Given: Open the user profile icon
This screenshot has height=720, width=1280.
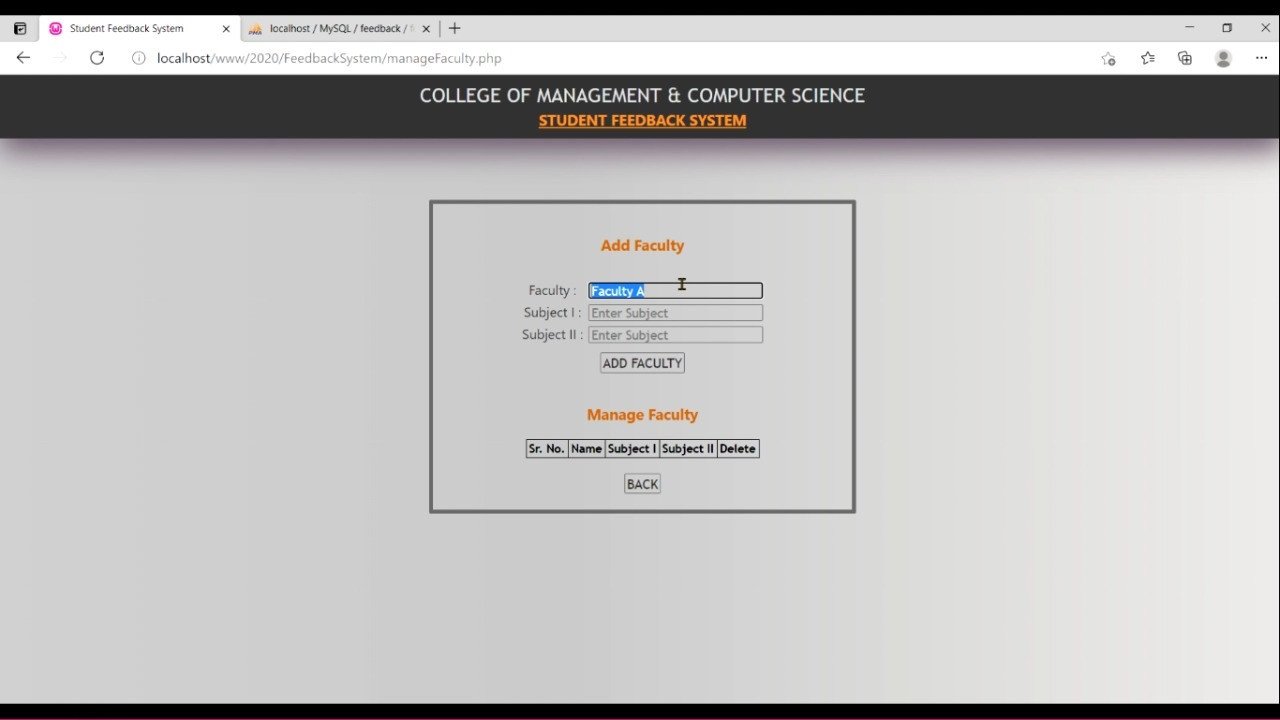Looking at the screenshot, I should (x=1223, y=58).
